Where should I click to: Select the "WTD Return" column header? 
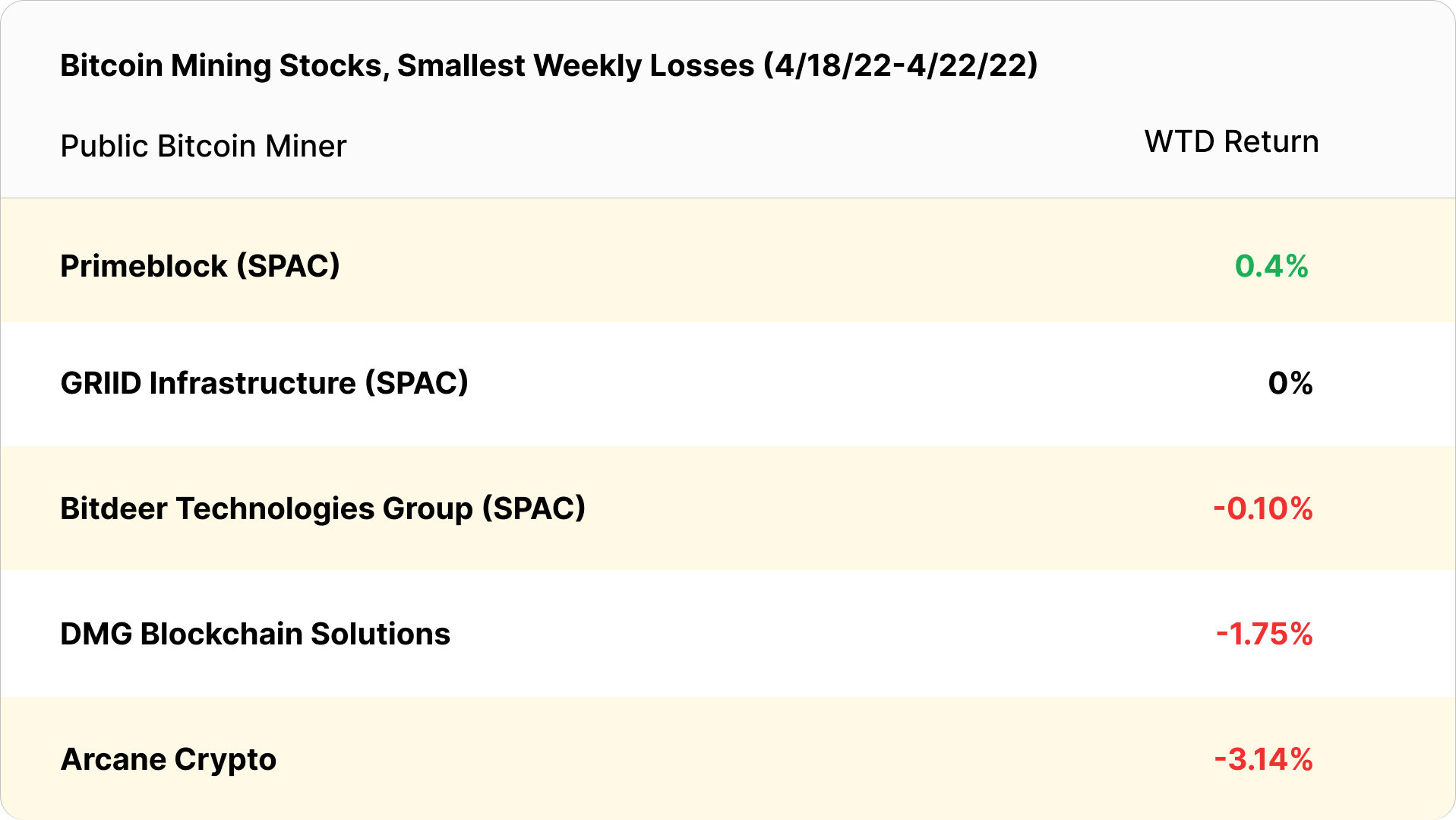click(x=1231, y=142)
